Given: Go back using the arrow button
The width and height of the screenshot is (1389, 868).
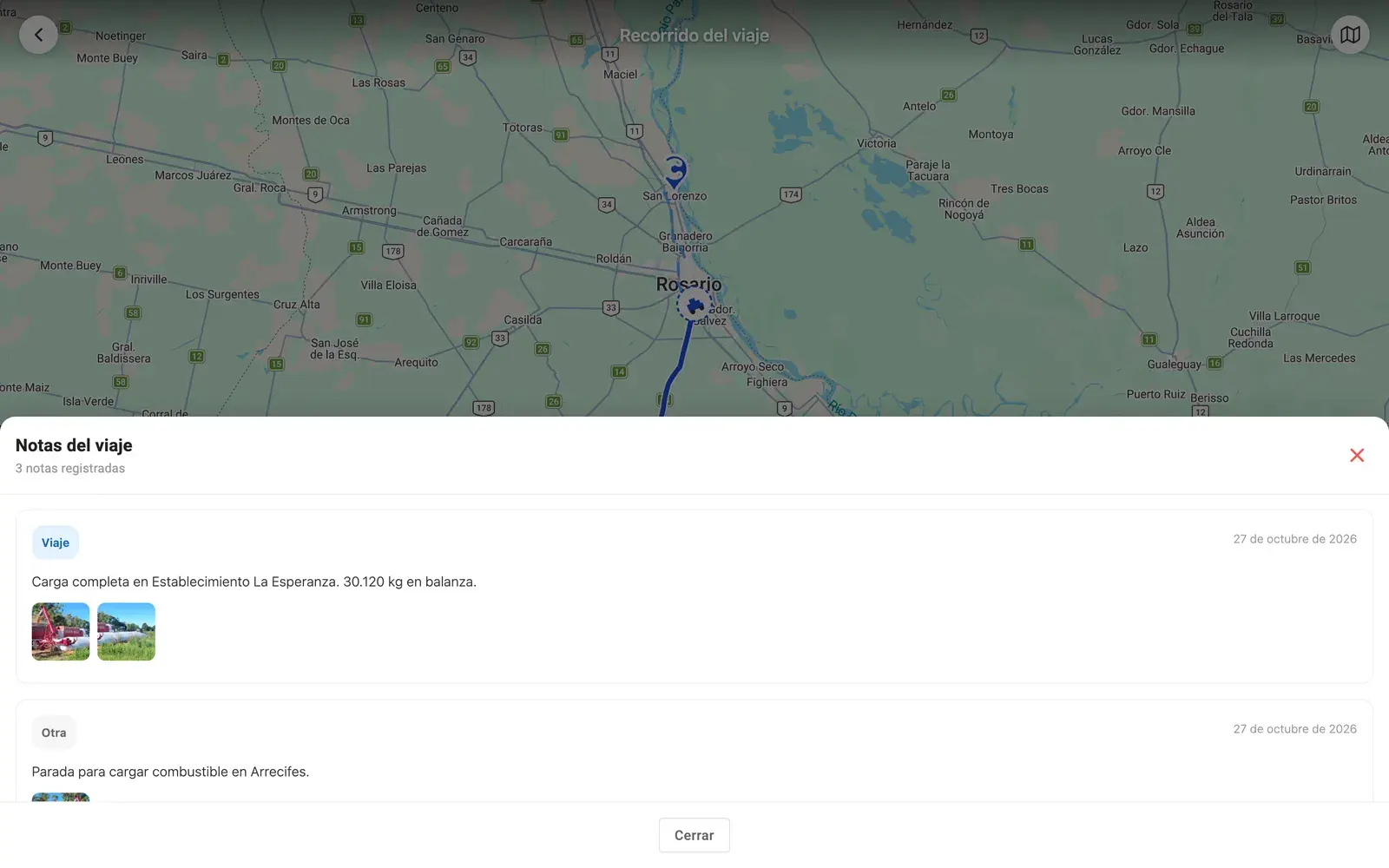Looking at the screenshot, I should [x=38, y=35].
